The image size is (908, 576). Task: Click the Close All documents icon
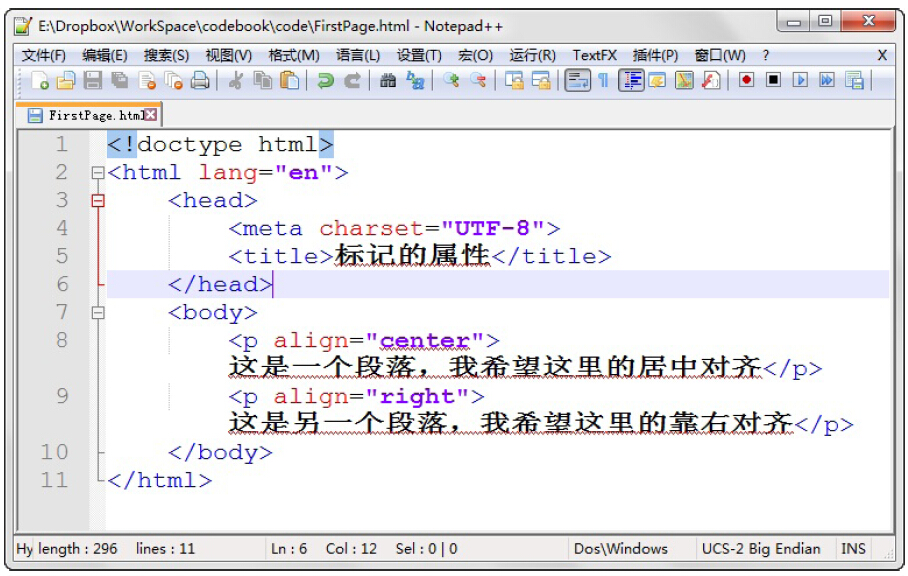[x=174, y=80]
